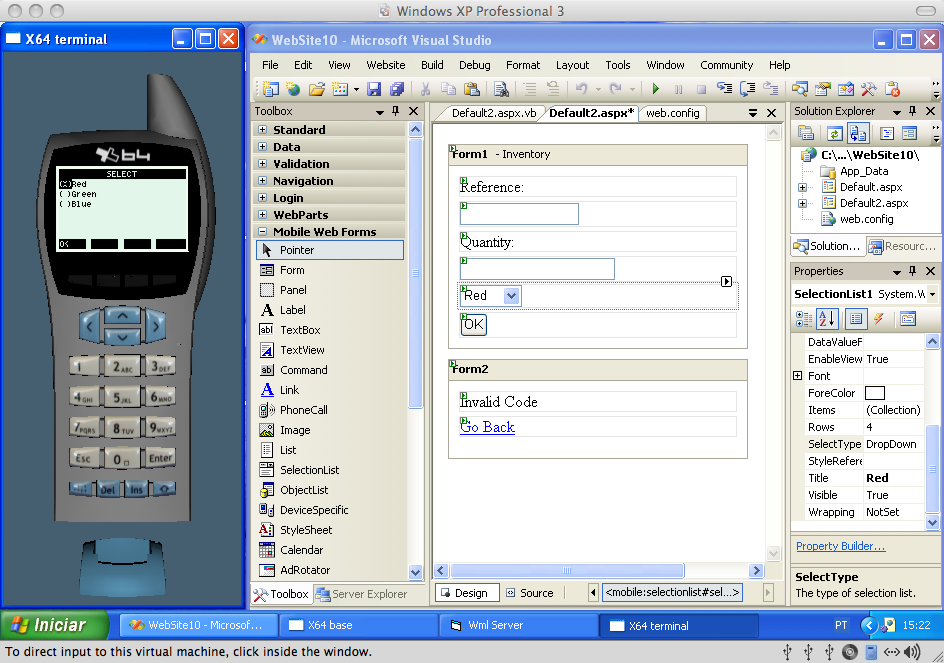Expand the Login toolbox section
944x663 pixels.
(x=262, y=198)
